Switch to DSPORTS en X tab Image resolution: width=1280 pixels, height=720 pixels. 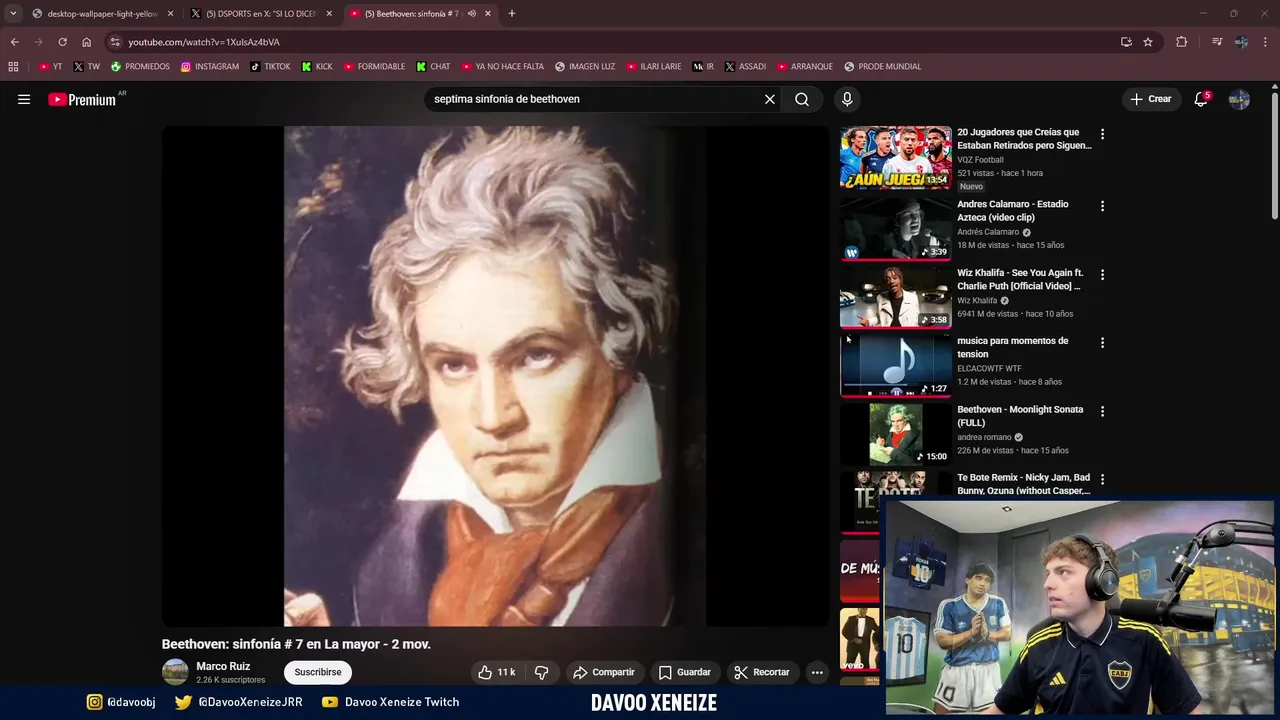(260, 13)
